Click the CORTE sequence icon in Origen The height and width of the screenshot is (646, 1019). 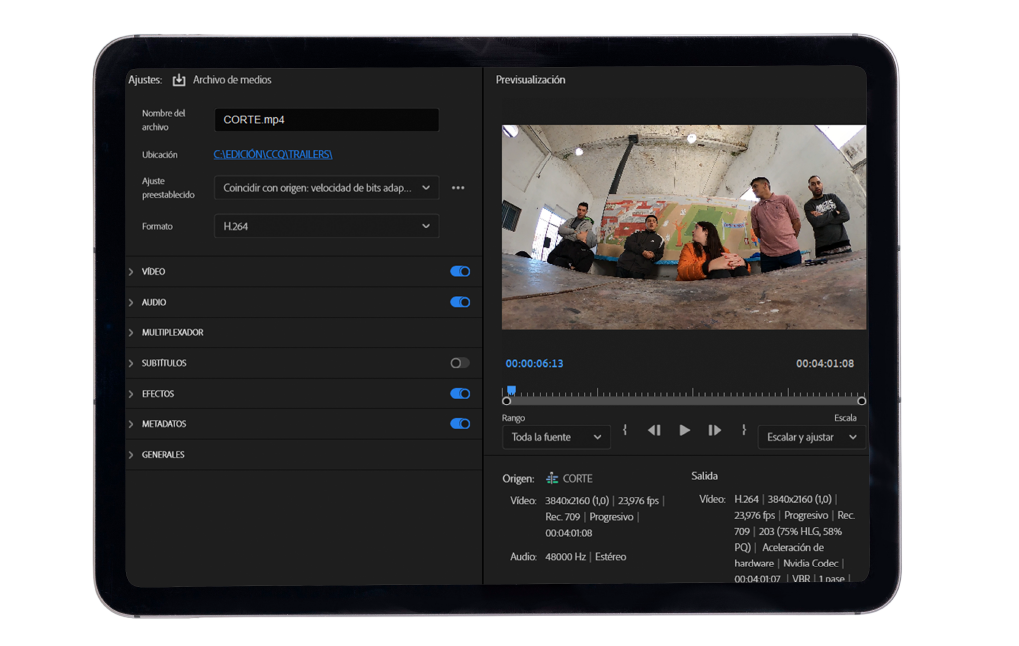(552, 479)
